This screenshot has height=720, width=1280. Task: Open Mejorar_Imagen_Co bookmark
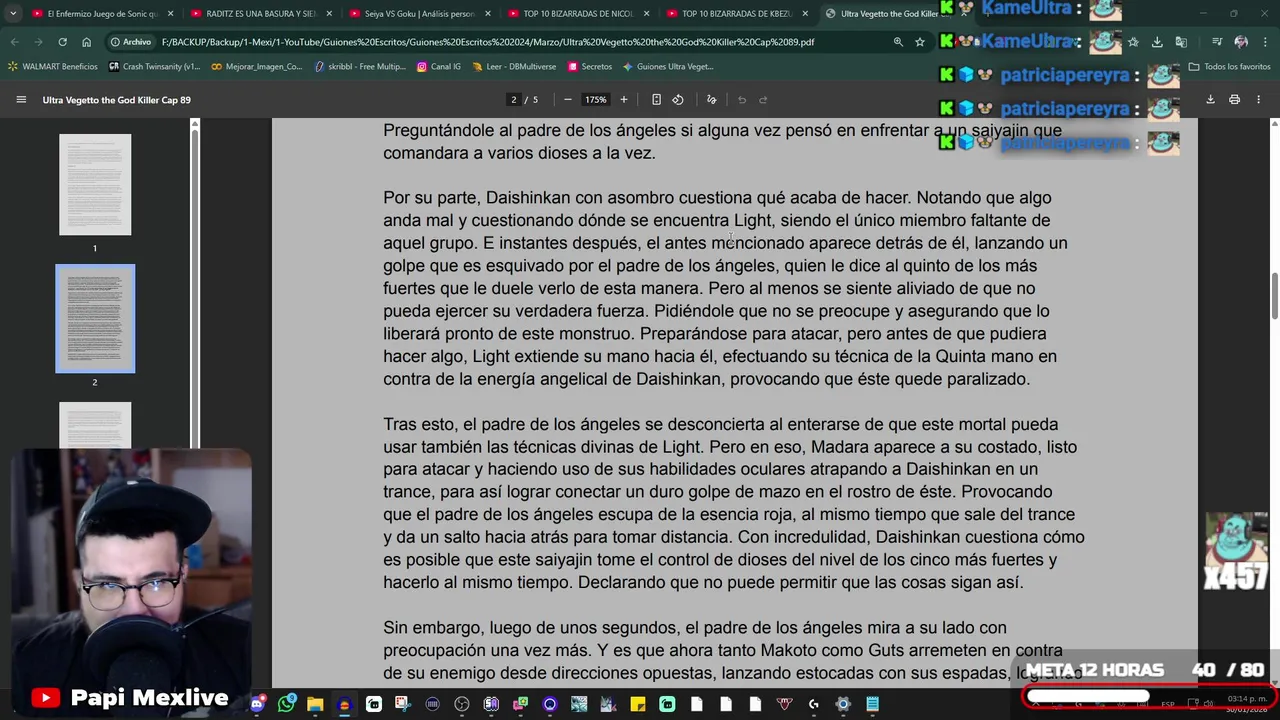coord(257,67)
